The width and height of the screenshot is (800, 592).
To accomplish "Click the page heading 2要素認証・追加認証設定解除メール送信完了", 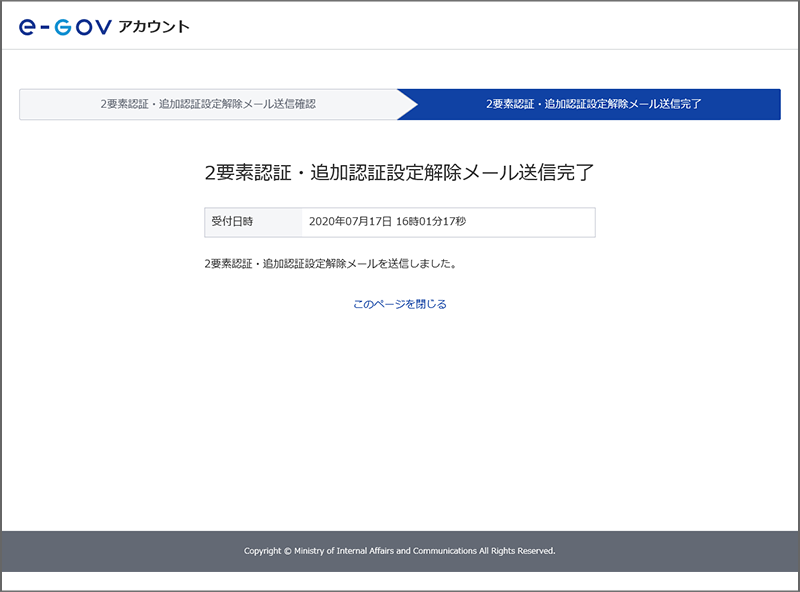I will (x=399, y=172).
